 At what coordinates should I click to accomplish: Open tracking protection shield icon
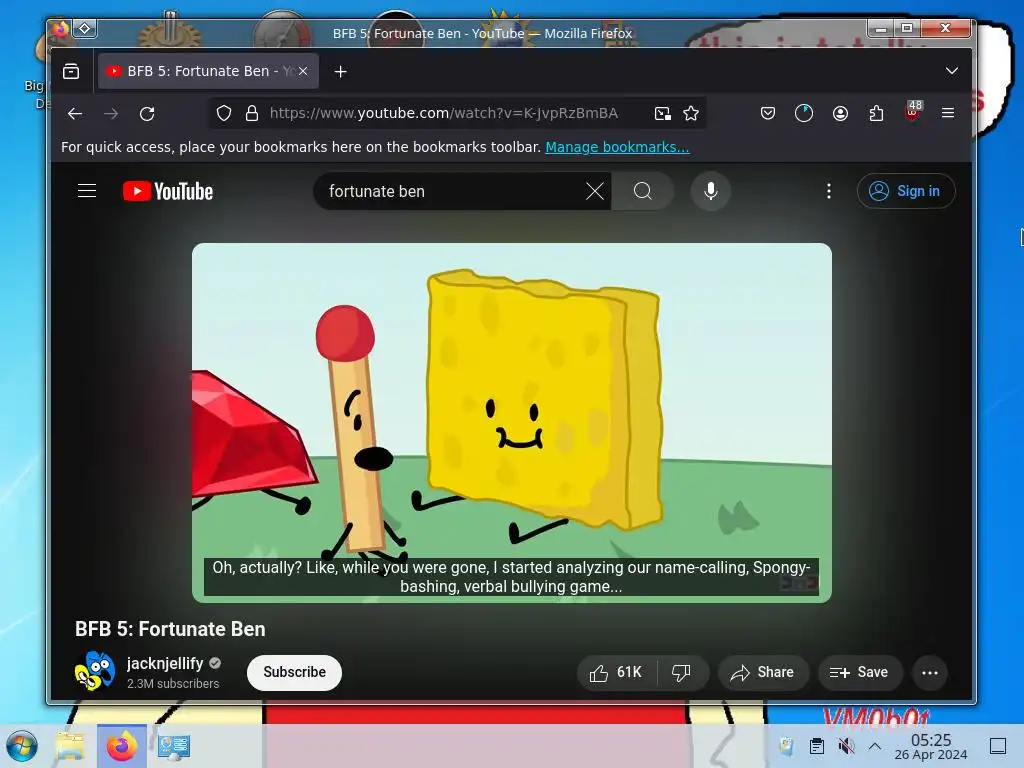point(224,114)
